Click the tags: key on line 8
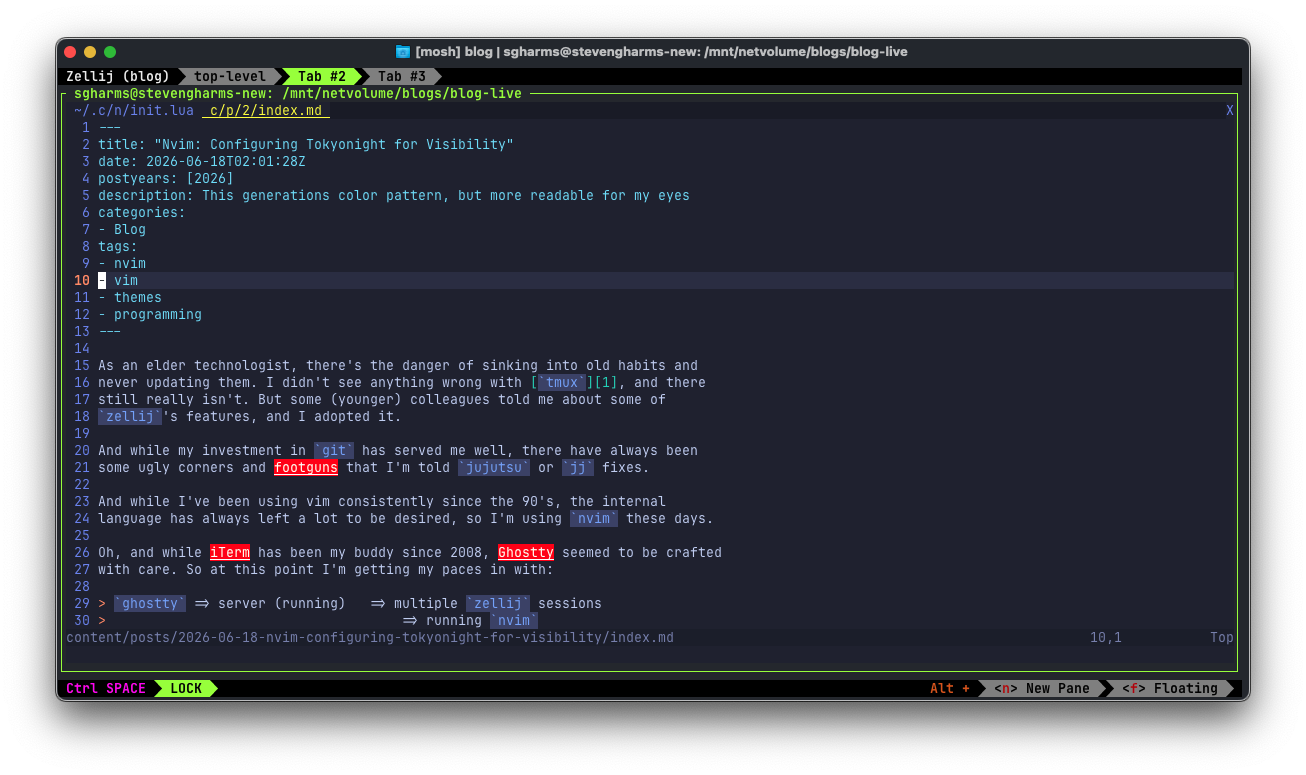Screen dimensions: 1306x775 click(118, 246)
